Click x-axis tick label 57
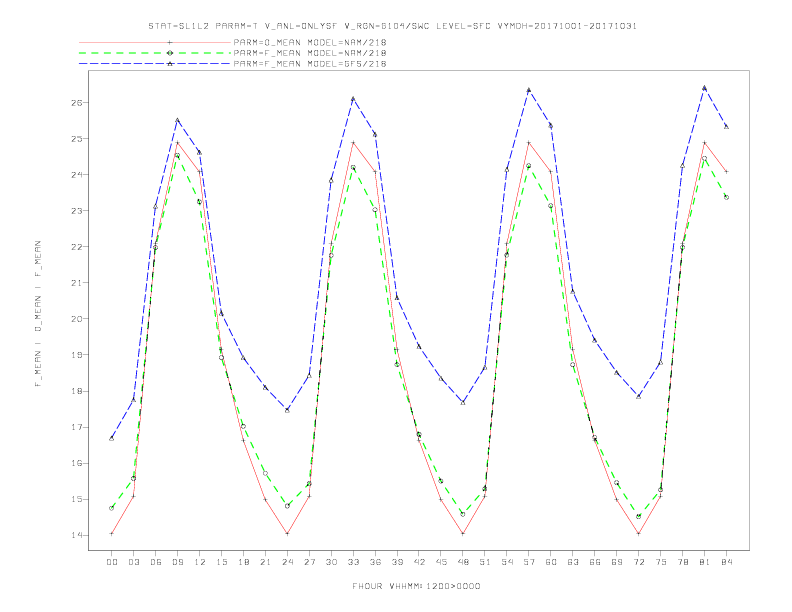The height and width of the screenshot is (612, 792). 529,562
